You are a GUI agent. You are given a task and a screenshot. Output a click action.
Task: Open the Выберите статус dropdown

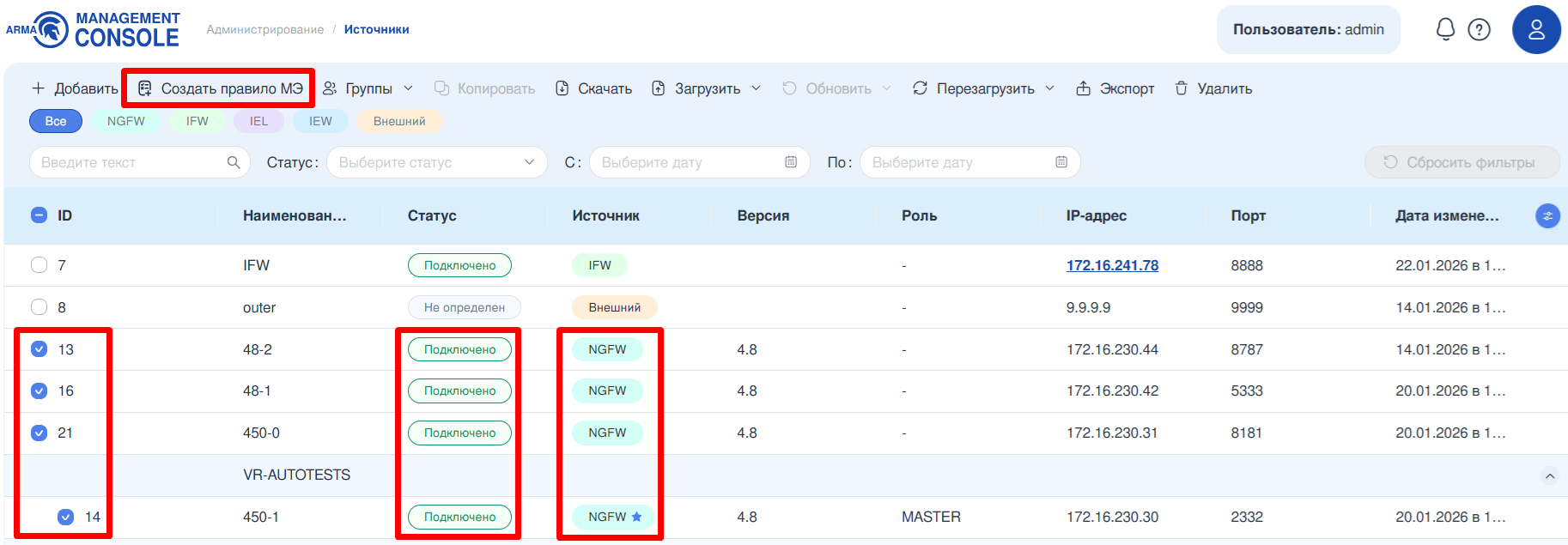436,162
